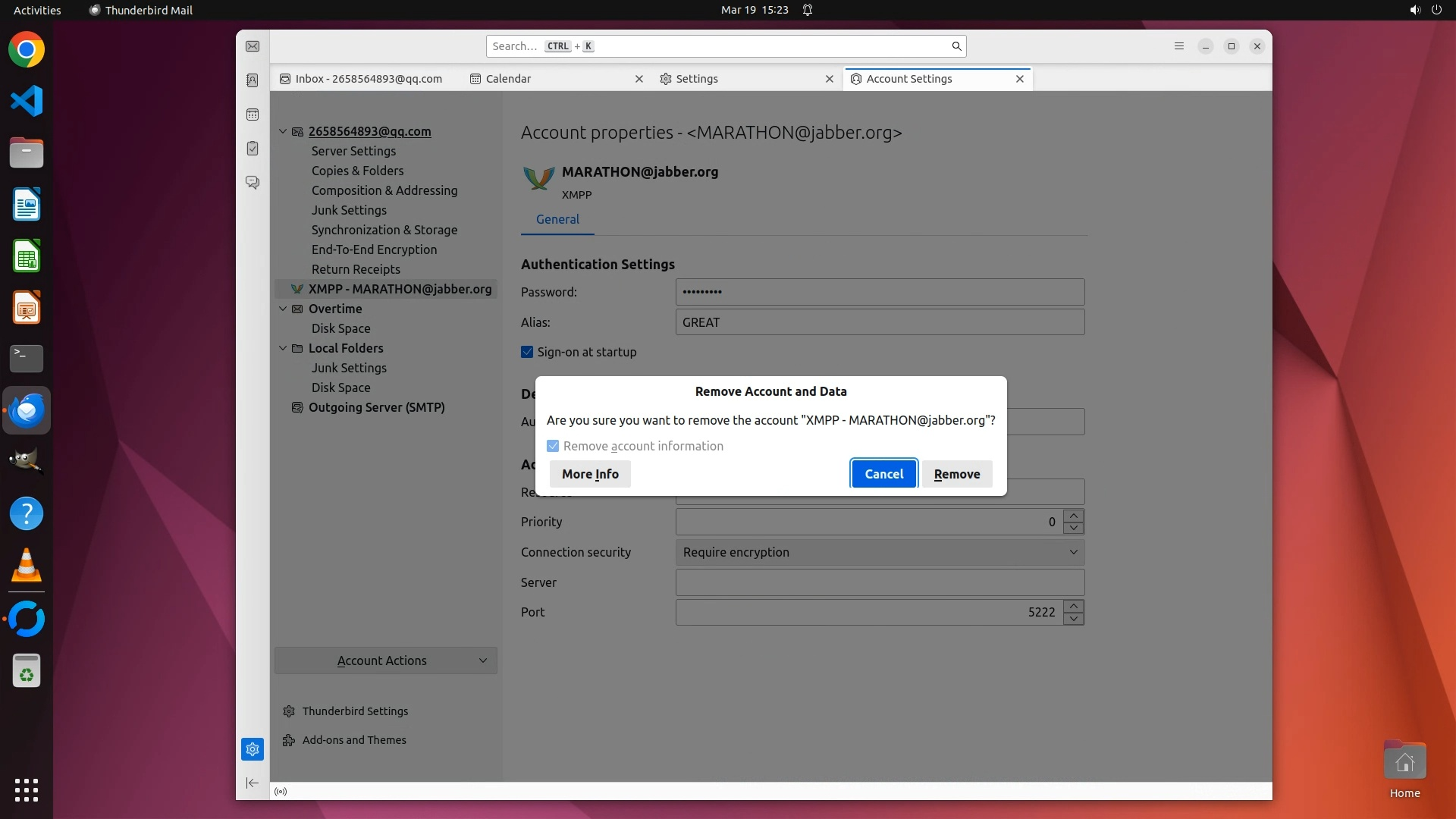Collapse the spaces toolbar arrow icon
Image resolution: width=1456 pixels, height=819 pixels.
(x=253, y=783)
